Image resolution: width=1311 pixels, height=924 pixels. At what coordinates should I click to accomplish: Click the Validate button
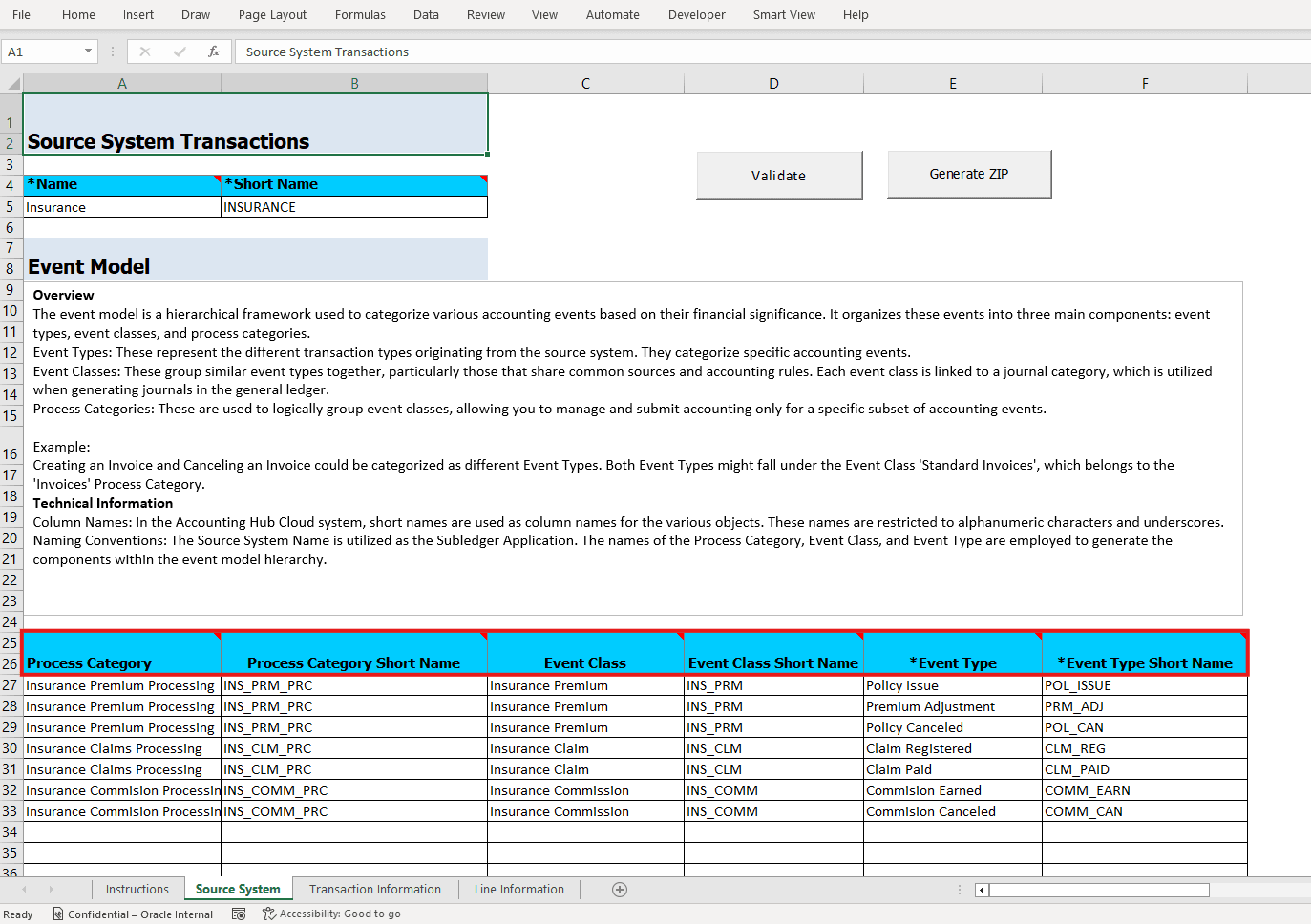(x=779, y=175)
